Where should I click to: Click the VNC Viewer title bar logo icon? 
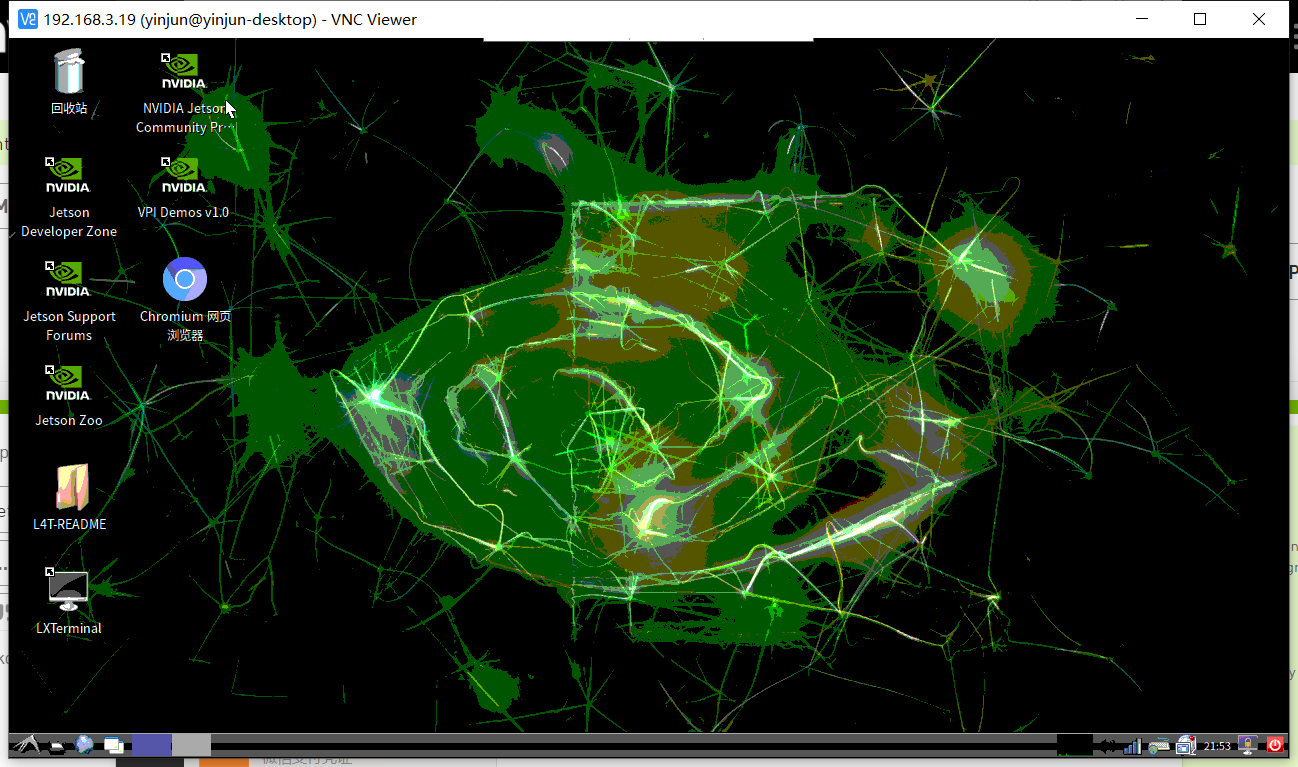[x=28, y=19]
